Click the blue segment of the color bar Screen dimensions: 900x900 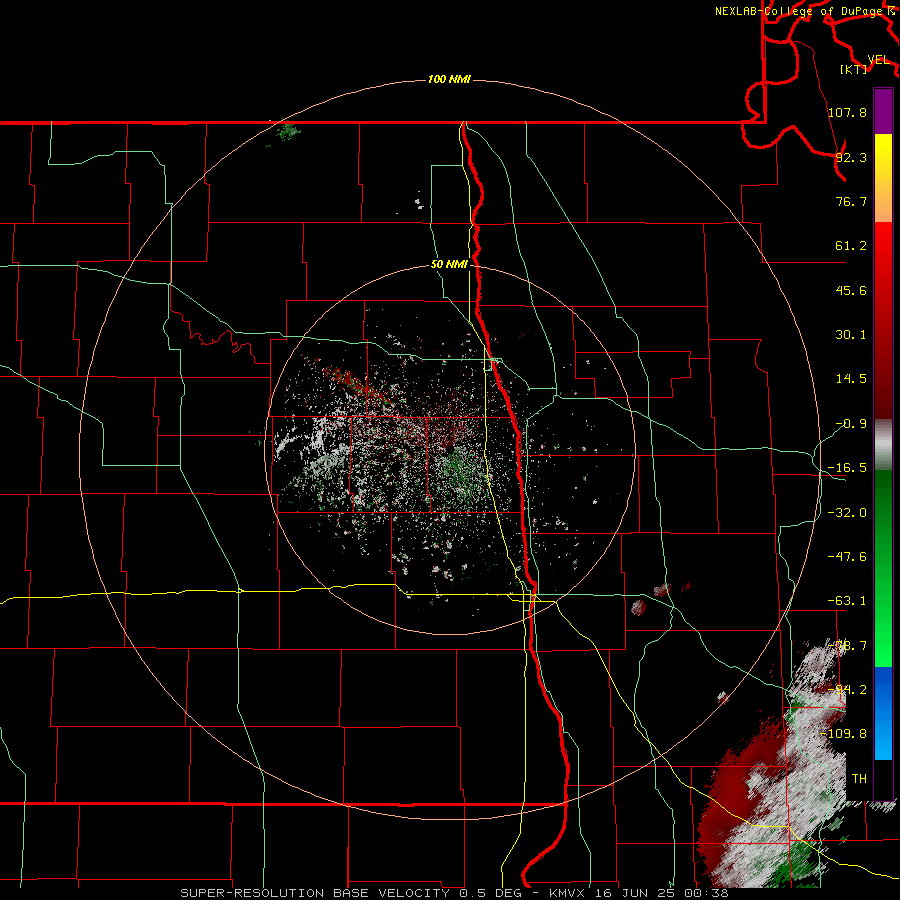[883, 713]
